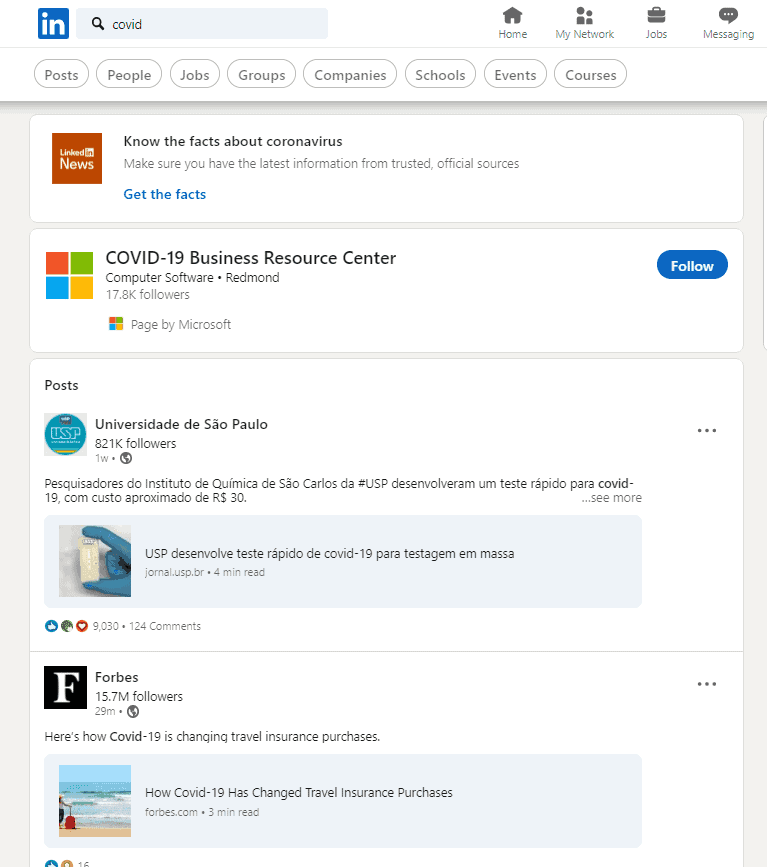Open 'USP desenvolve teste rápido' article title

pyautogui.click(x=330, y=553)
